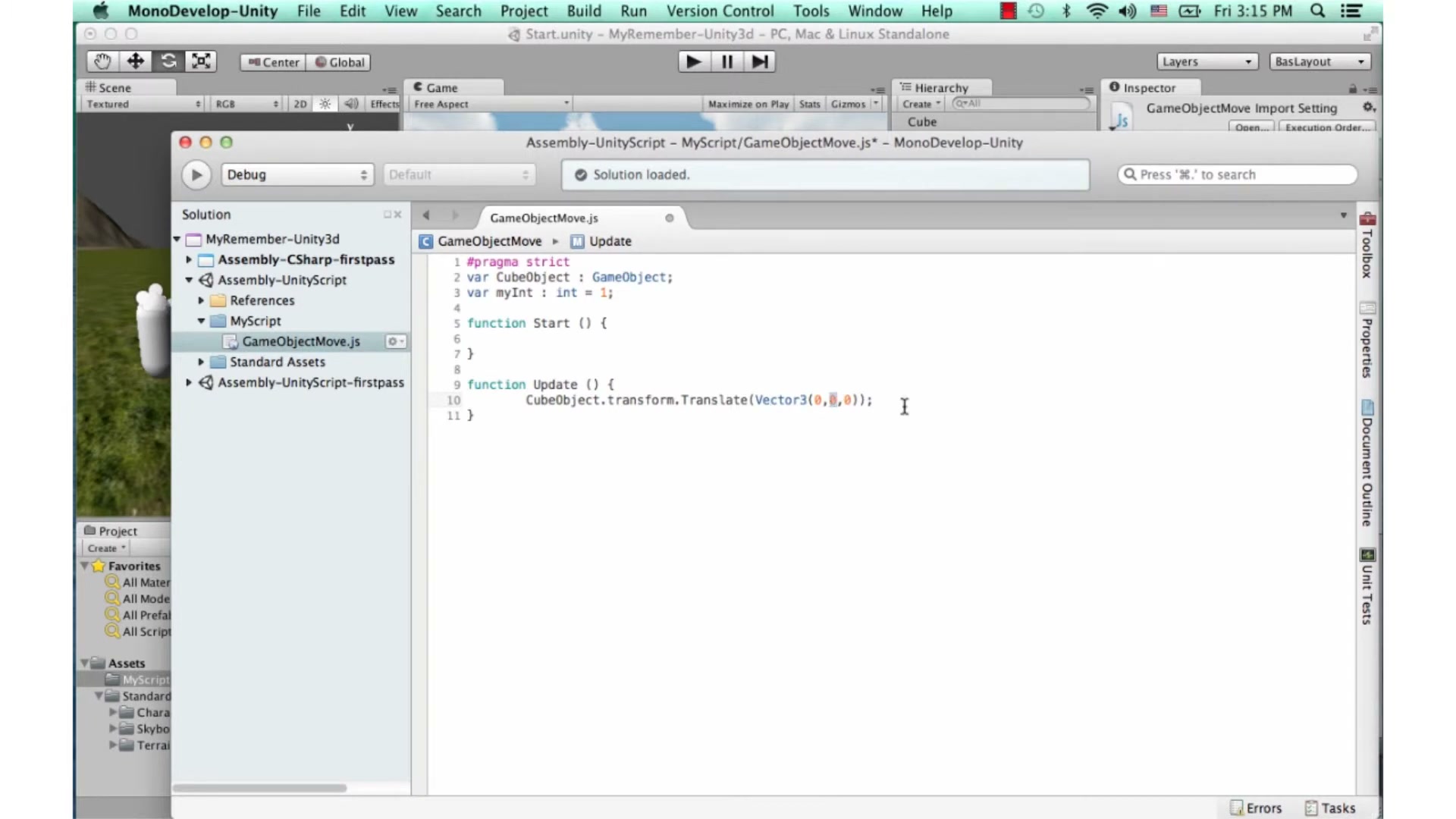This screenshot has width=1456, height=819.
Task: Open the Version Control menu
Action: (720, 11)
